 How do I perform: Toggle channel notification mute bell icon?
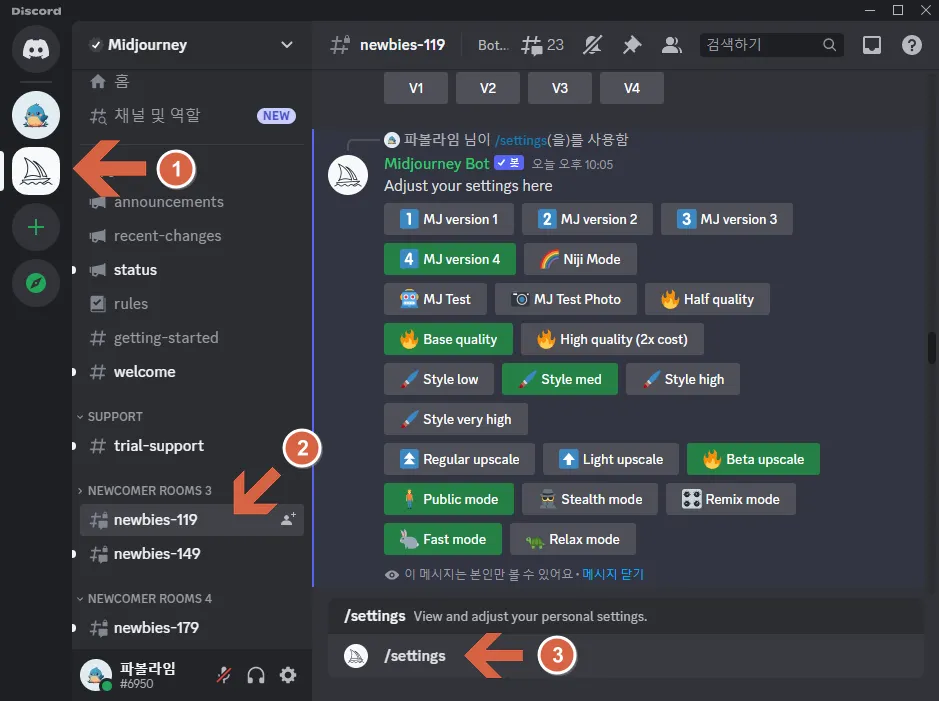[x=592, y=45]
